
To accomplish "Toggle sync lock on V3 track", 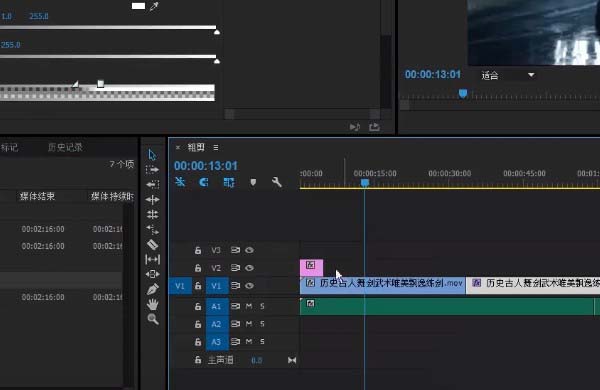I will point(235,250).
